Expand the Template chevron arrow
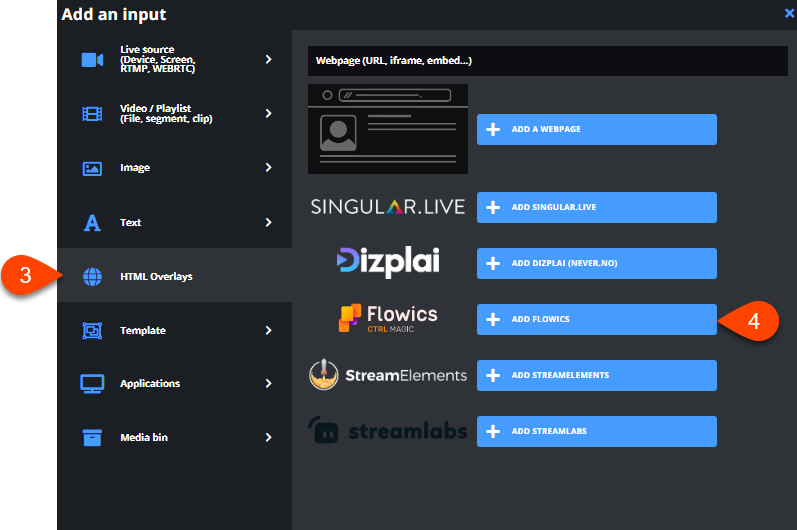Screen dimensions: 797x530 [268, 330]
